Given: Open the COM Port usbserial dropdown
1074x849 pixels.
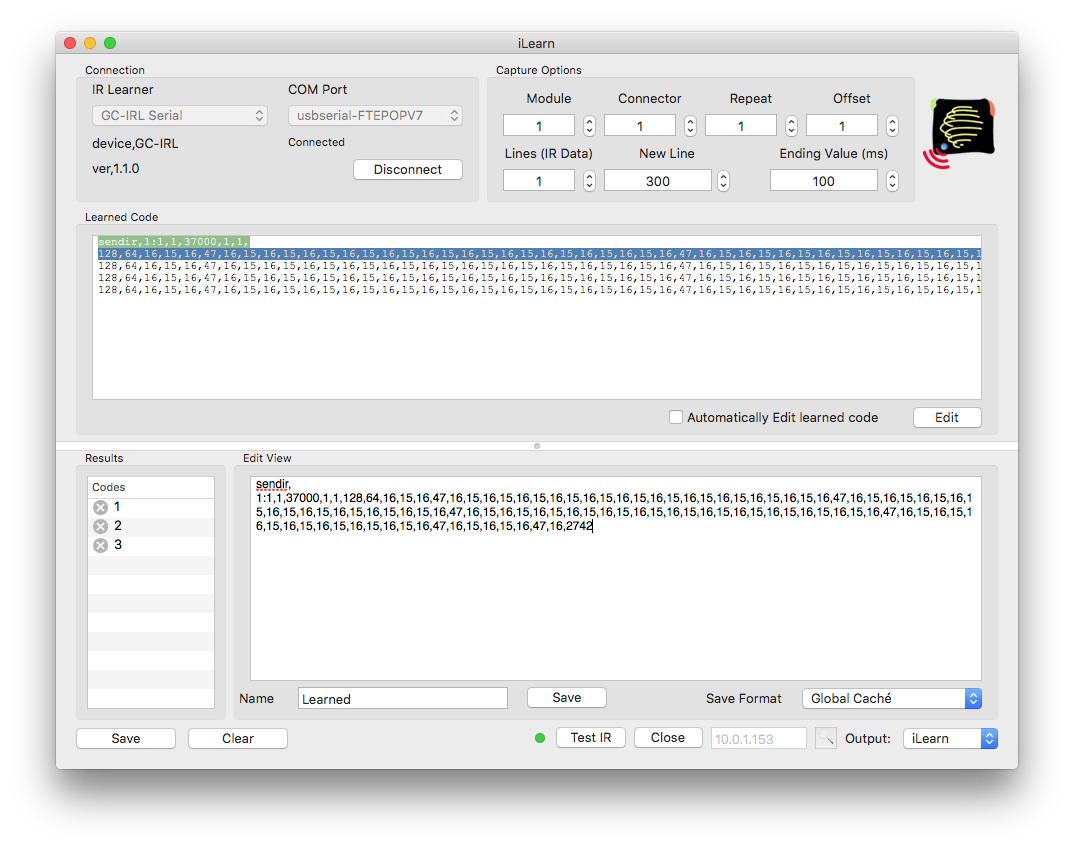Looking at the screenshot, I should (x=375, y=116).
